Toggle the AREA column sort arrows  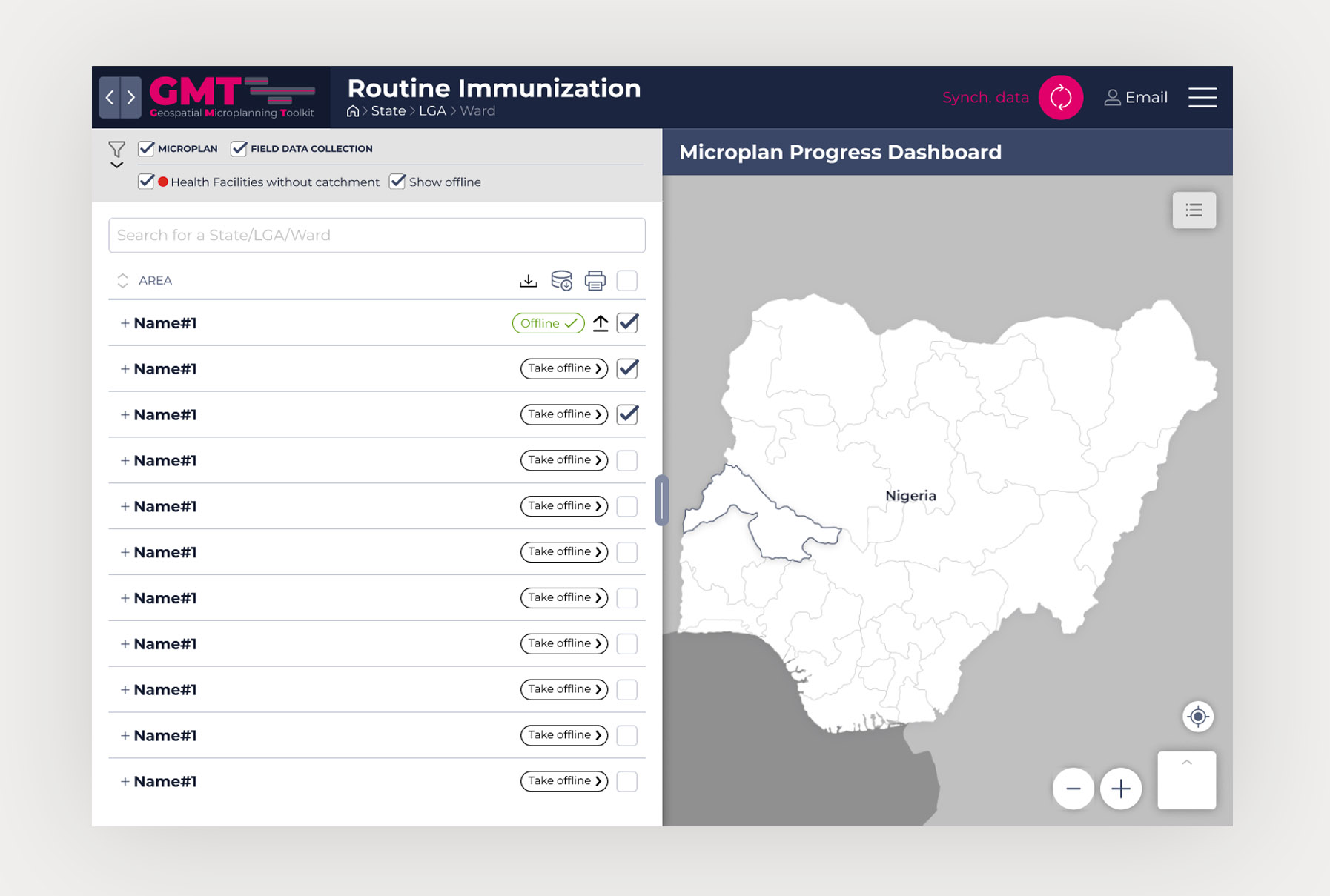pyautogui.click(x=122, y=281)
